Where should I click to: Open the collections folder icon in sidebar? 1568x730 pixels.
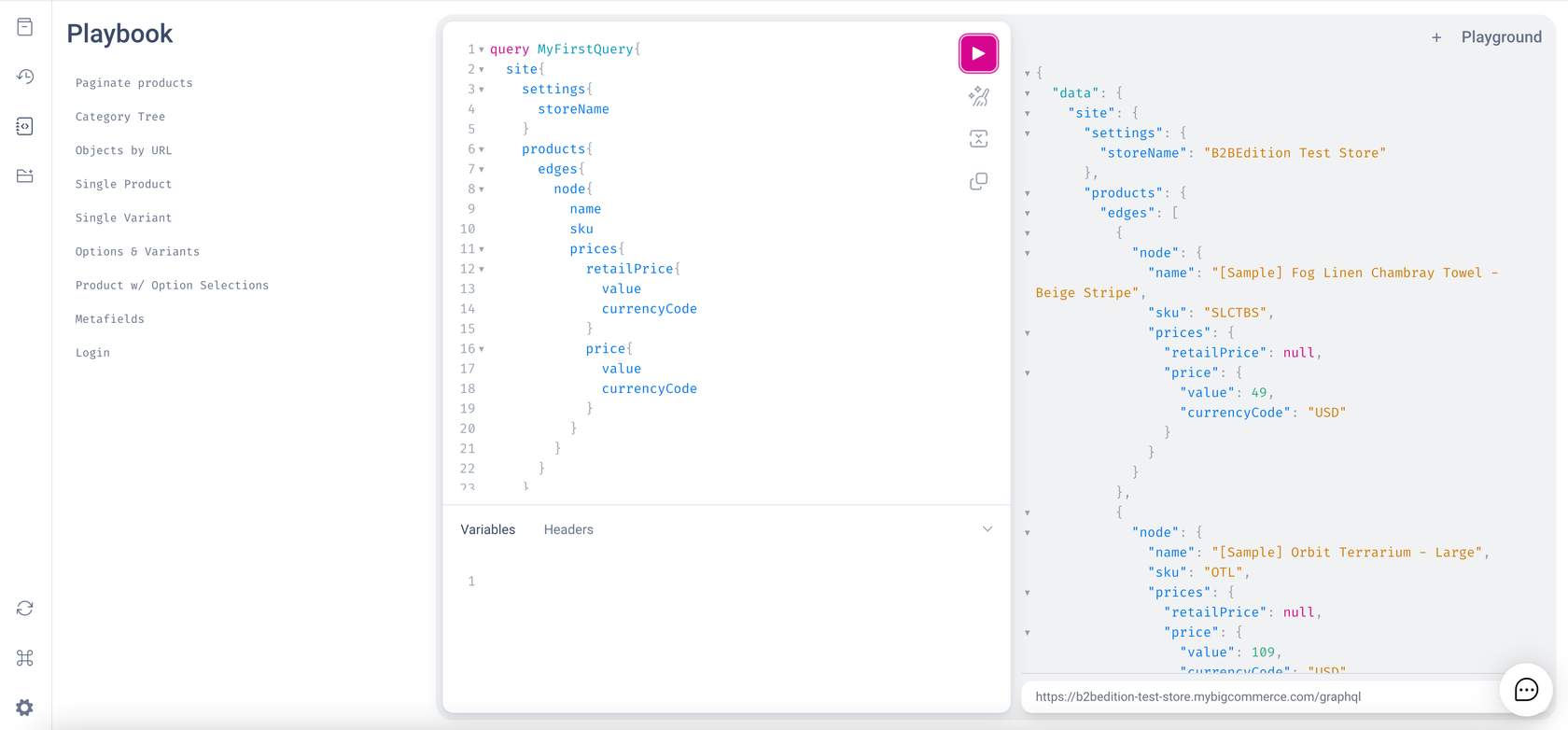(x=25, y=175)
